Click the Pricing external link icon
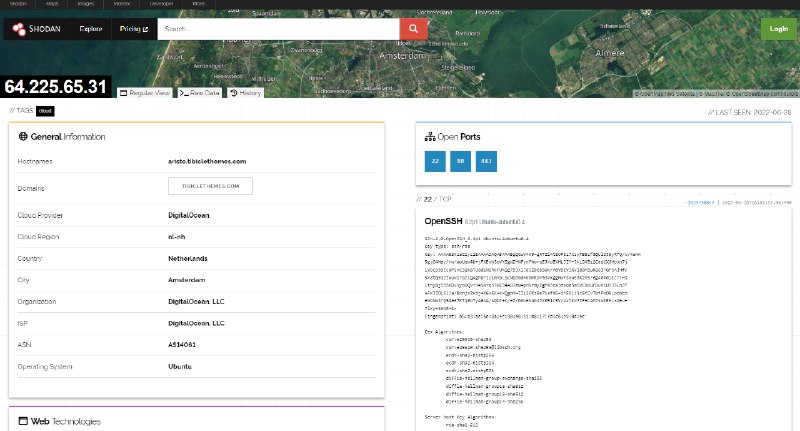This screenshot has width=800, height=431. coord(145,29)
